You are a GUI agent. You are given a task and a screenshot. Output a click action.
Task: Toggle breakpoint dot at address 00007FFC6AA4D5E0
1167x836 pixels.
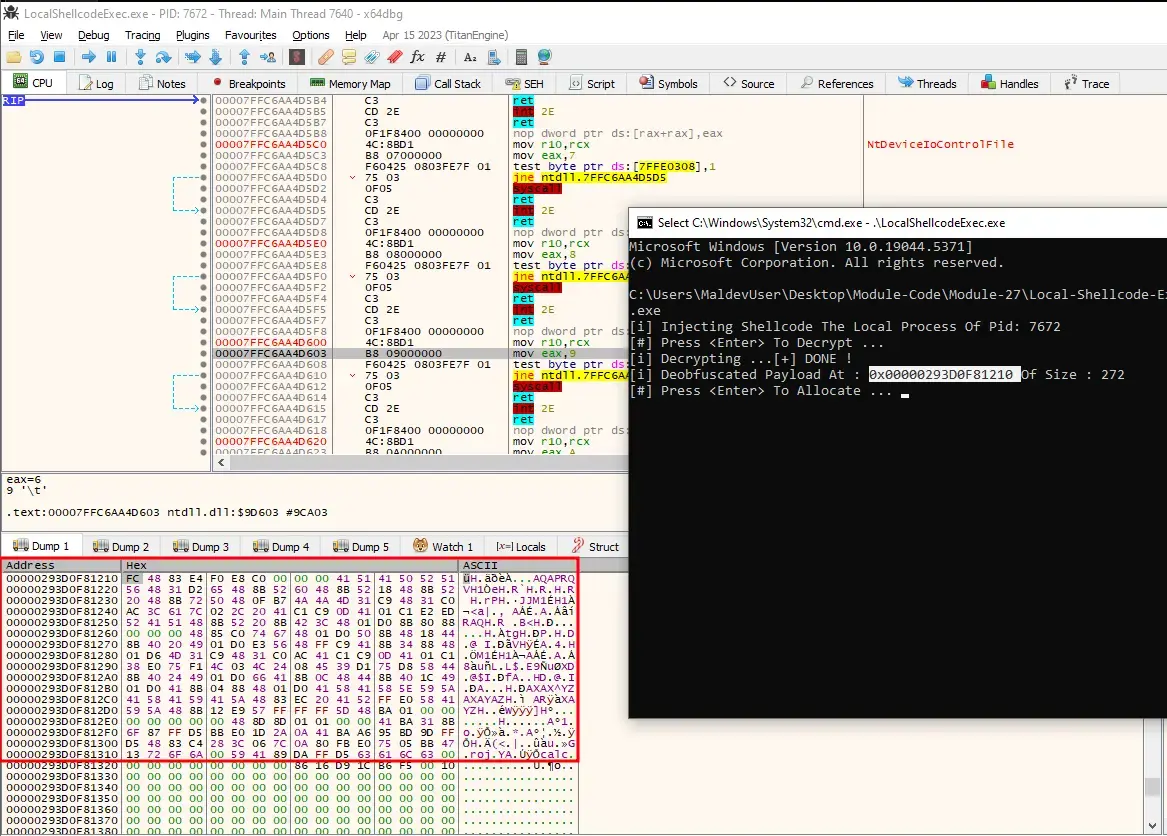[x=204, y=243]
